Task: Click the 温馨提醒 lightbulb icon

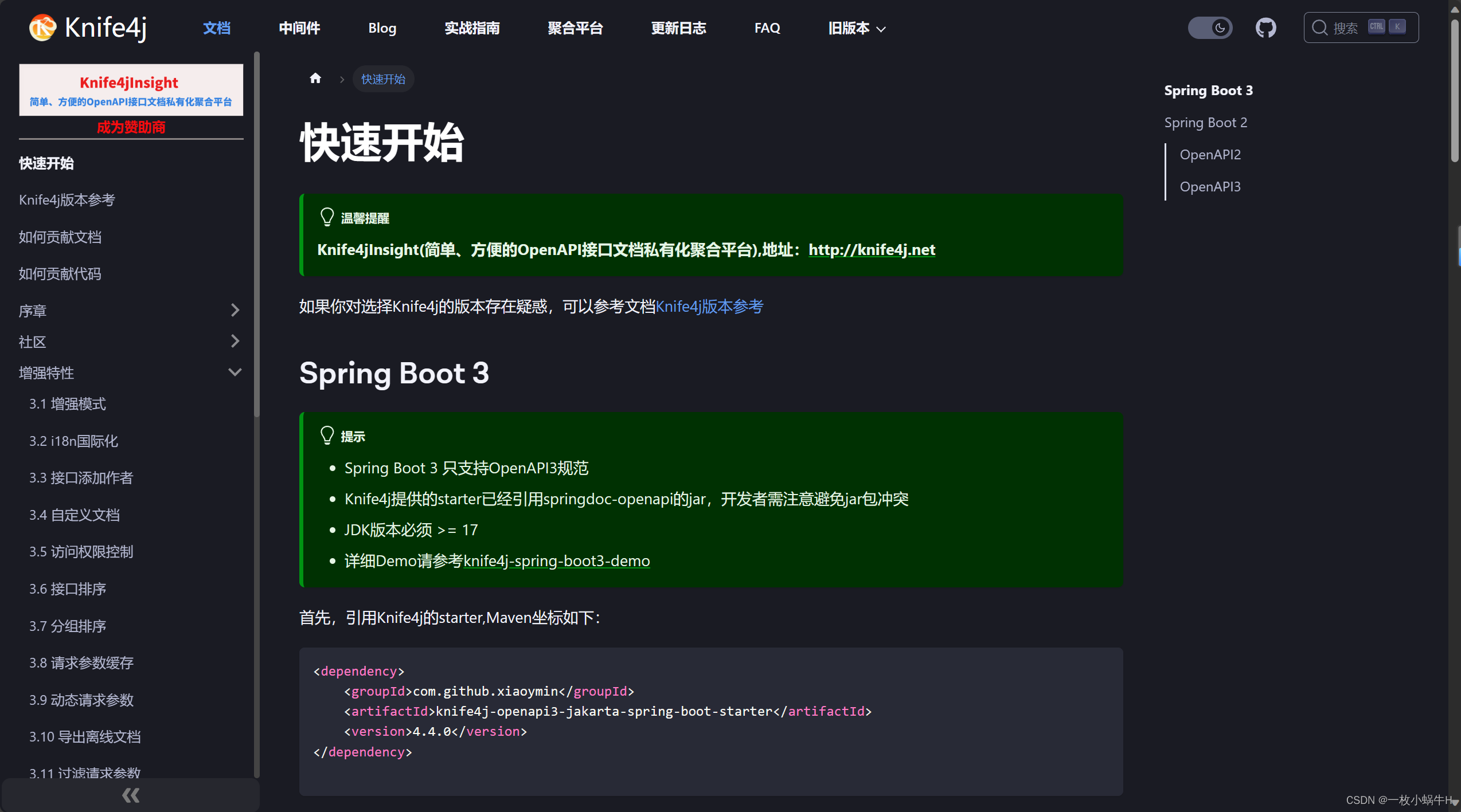Action: (327, 217)
